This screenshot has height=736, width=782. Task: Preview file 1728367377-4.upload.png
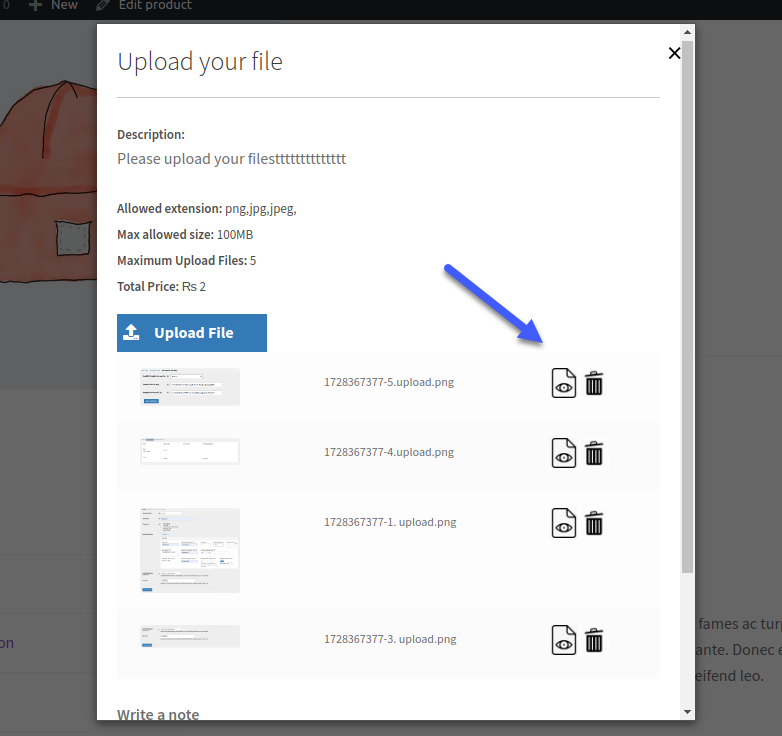(564, 453)
